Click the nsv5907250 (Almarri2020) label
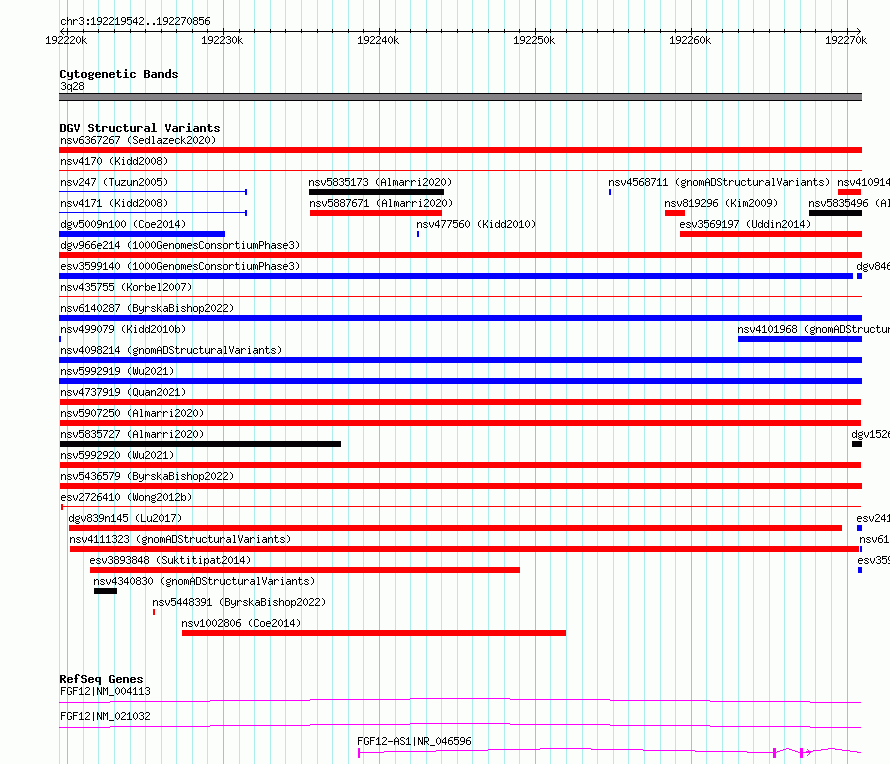Viewport: 890px width, 764px height. point(132,413)
